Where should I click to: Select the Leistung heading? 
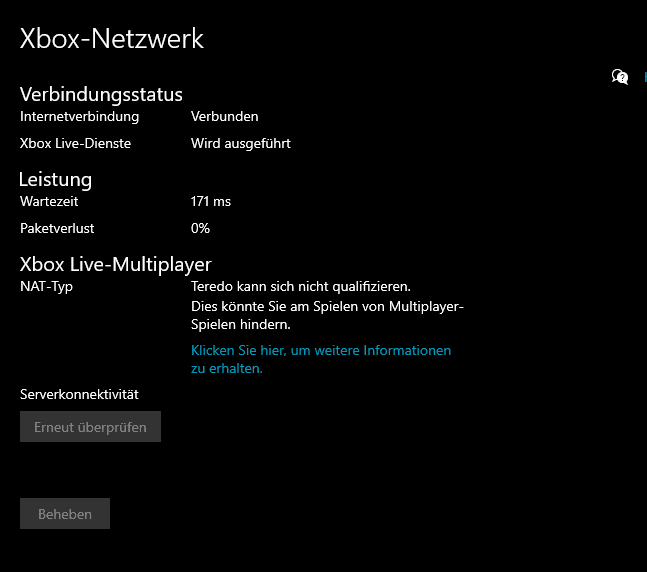click(x=55, y=179)
